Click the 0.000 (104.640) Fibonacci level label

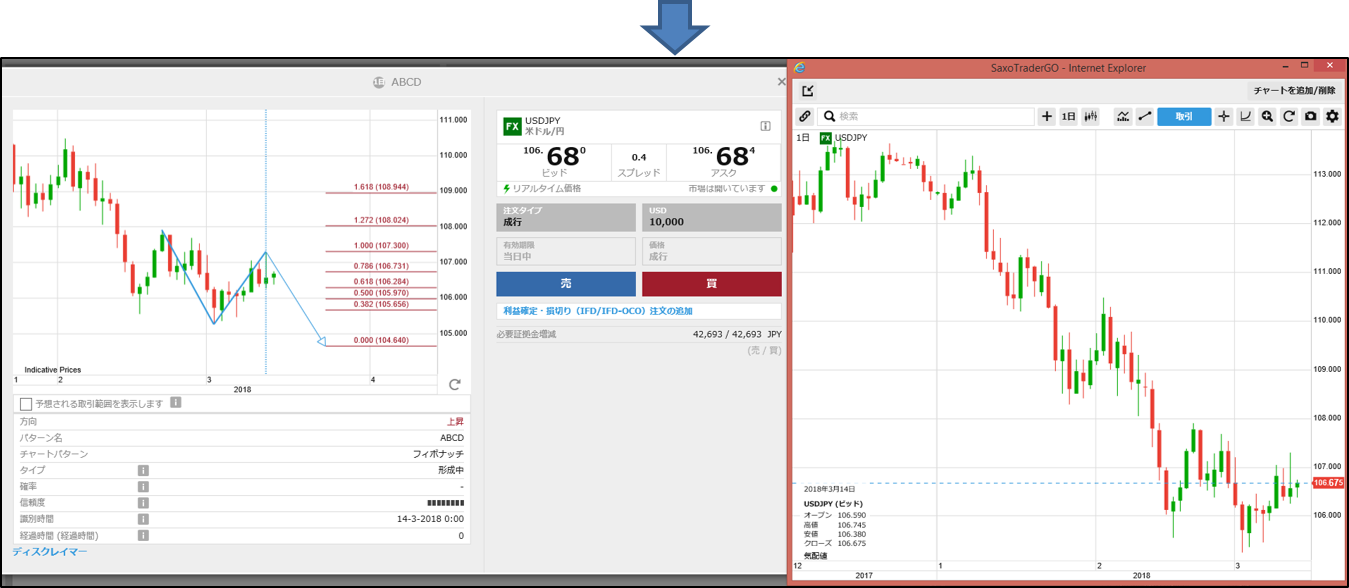382,340
